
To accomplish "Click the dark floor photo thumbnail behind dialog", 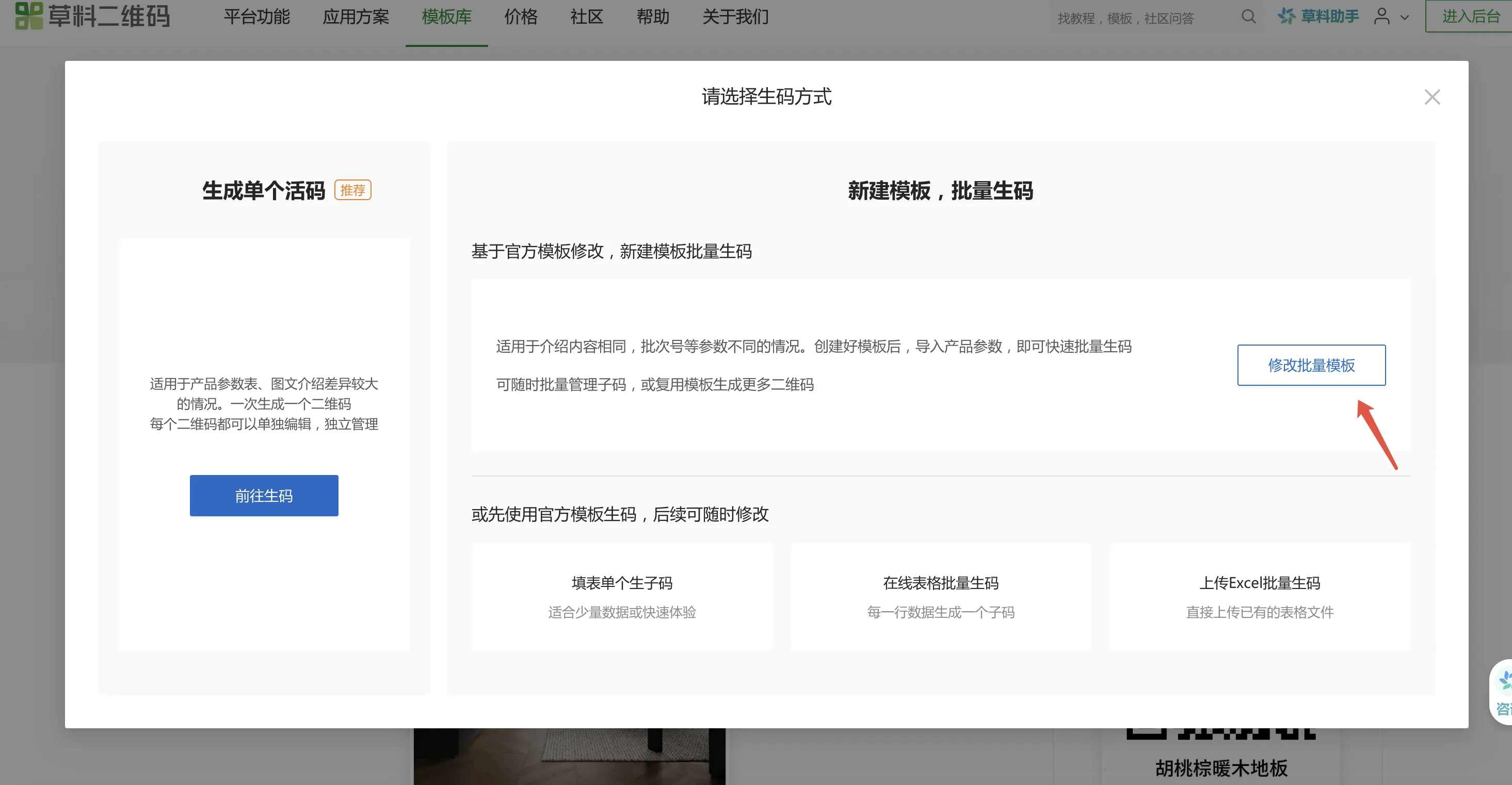I will click(x=569, y=756).
